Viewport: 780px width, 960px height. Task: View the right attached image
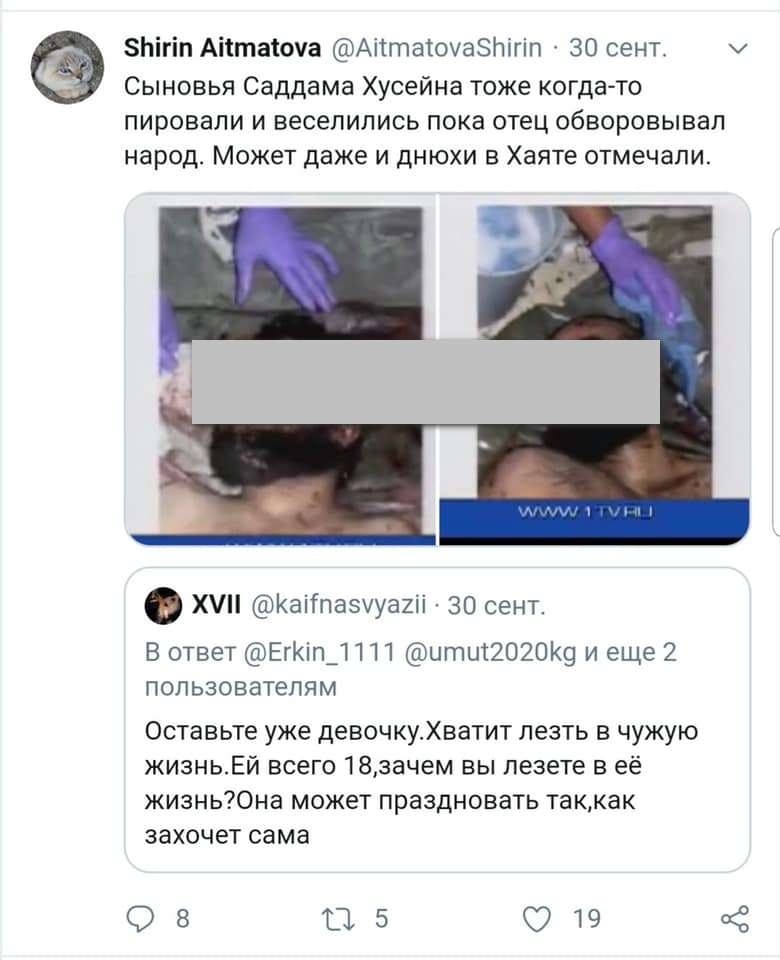click(x=594, y=369)
